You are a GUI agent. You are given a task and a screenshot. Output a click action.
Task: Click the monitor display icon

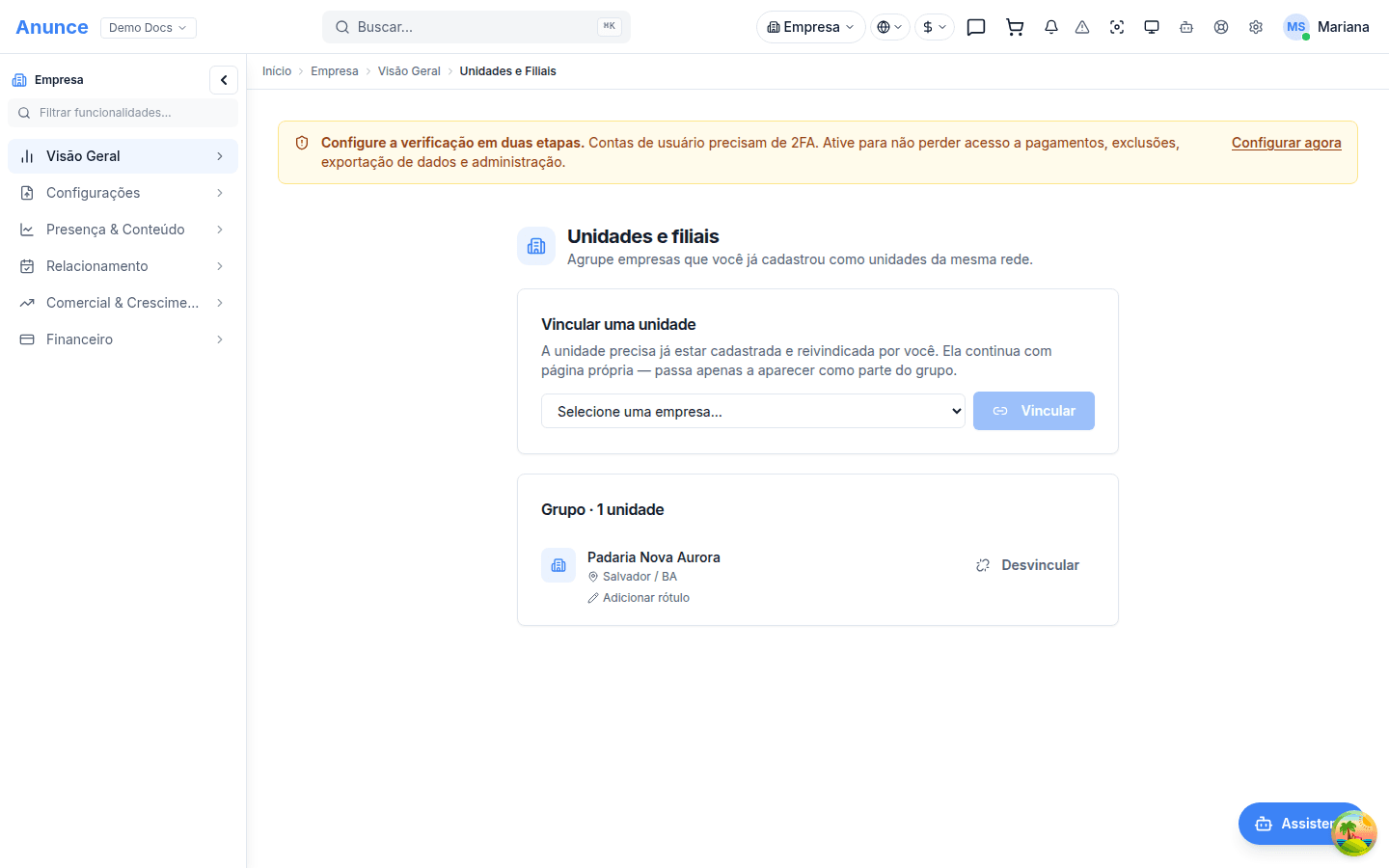click(1152, 27)
